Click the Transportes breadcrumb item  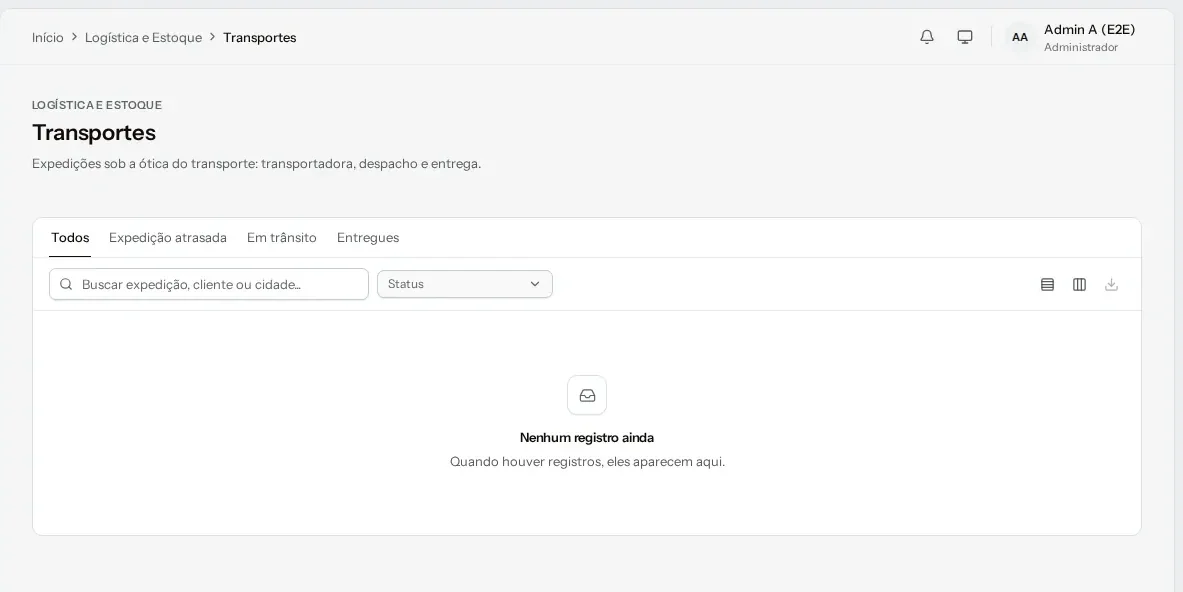pyautogui.click(x=260, y=38)
